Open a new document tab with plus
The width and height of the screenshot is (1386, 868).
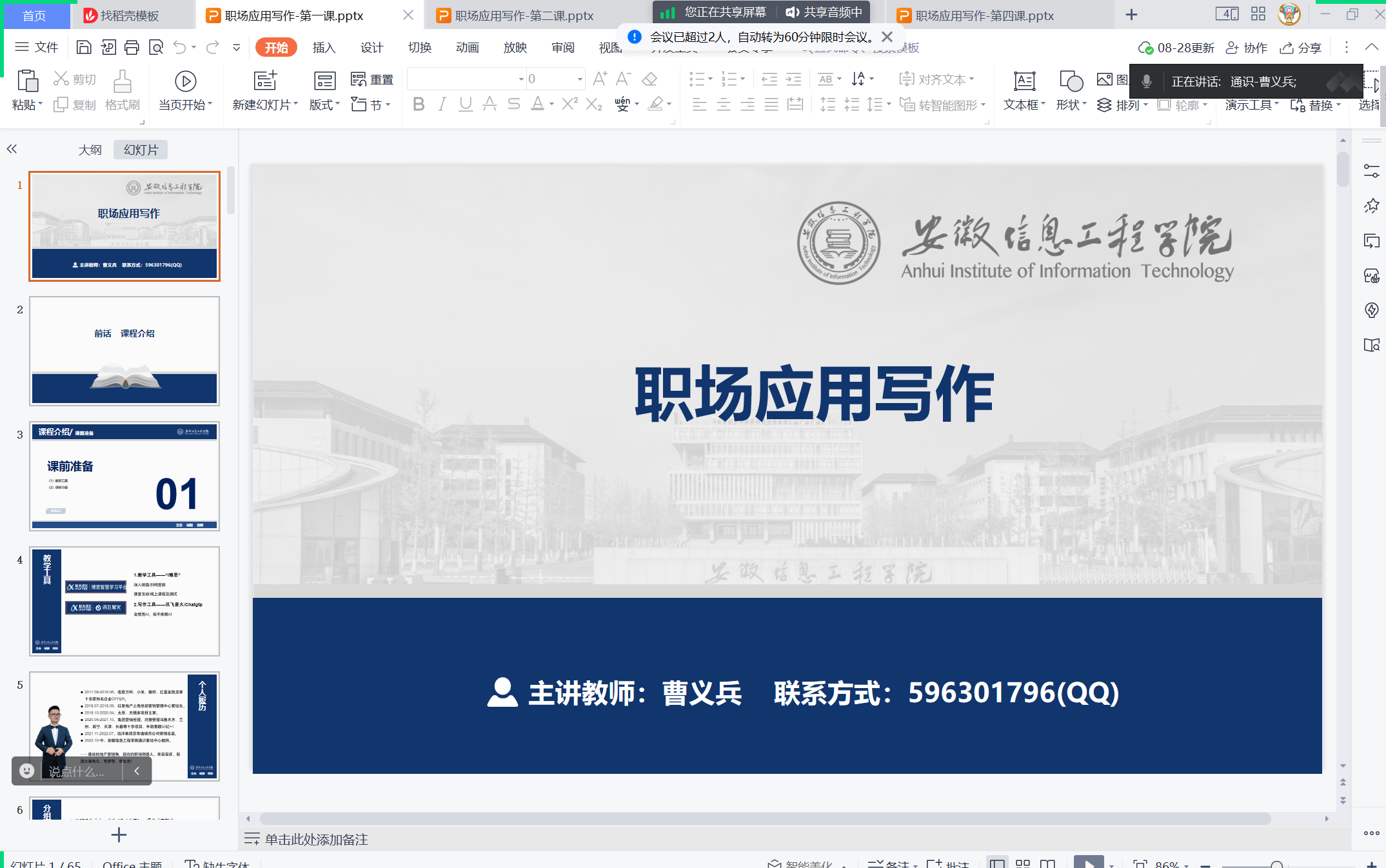[x=1131, y=15]
